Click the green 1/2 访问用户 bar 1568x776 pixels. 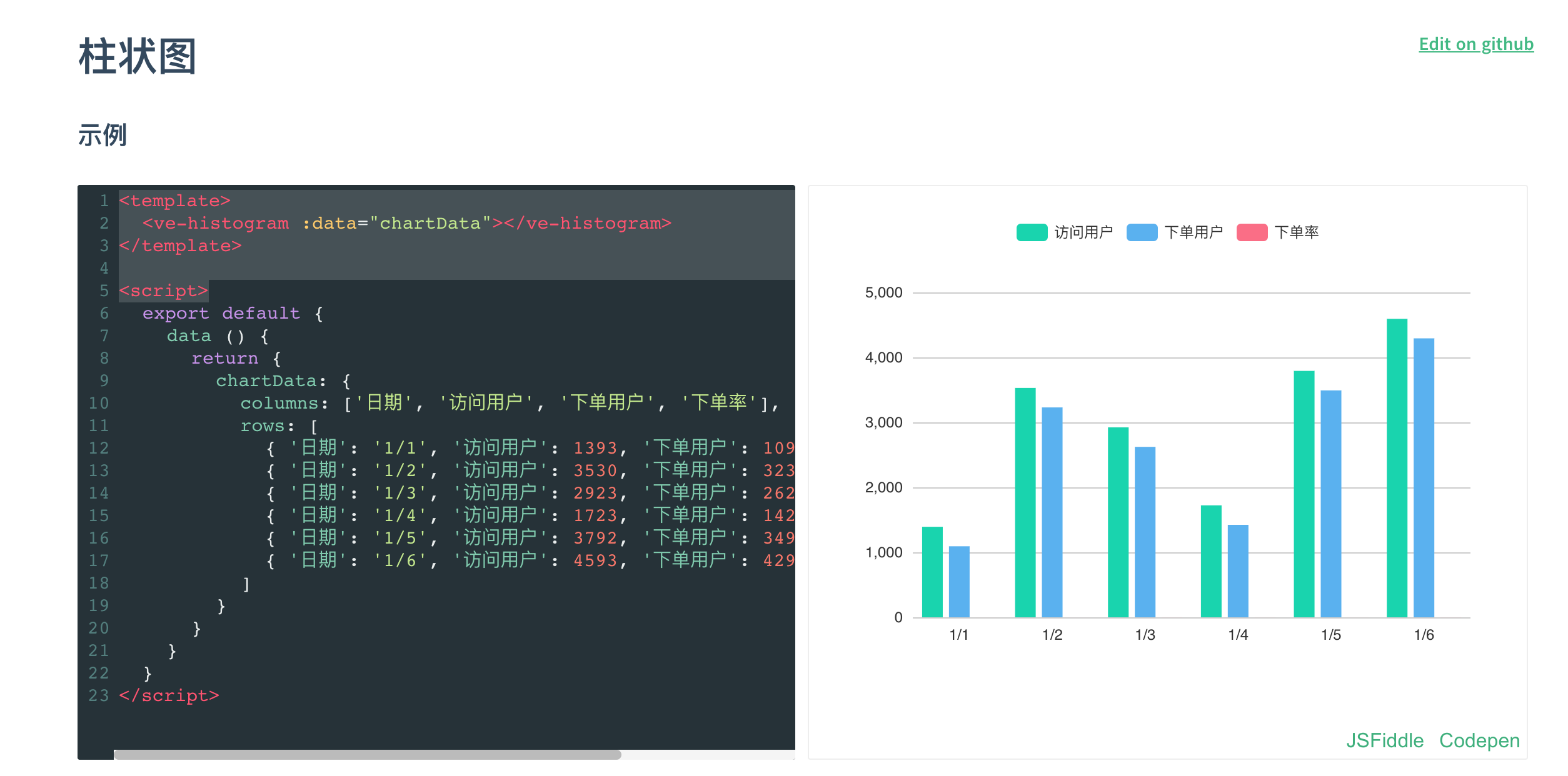pyautogui.click(x=1025, y=503)
